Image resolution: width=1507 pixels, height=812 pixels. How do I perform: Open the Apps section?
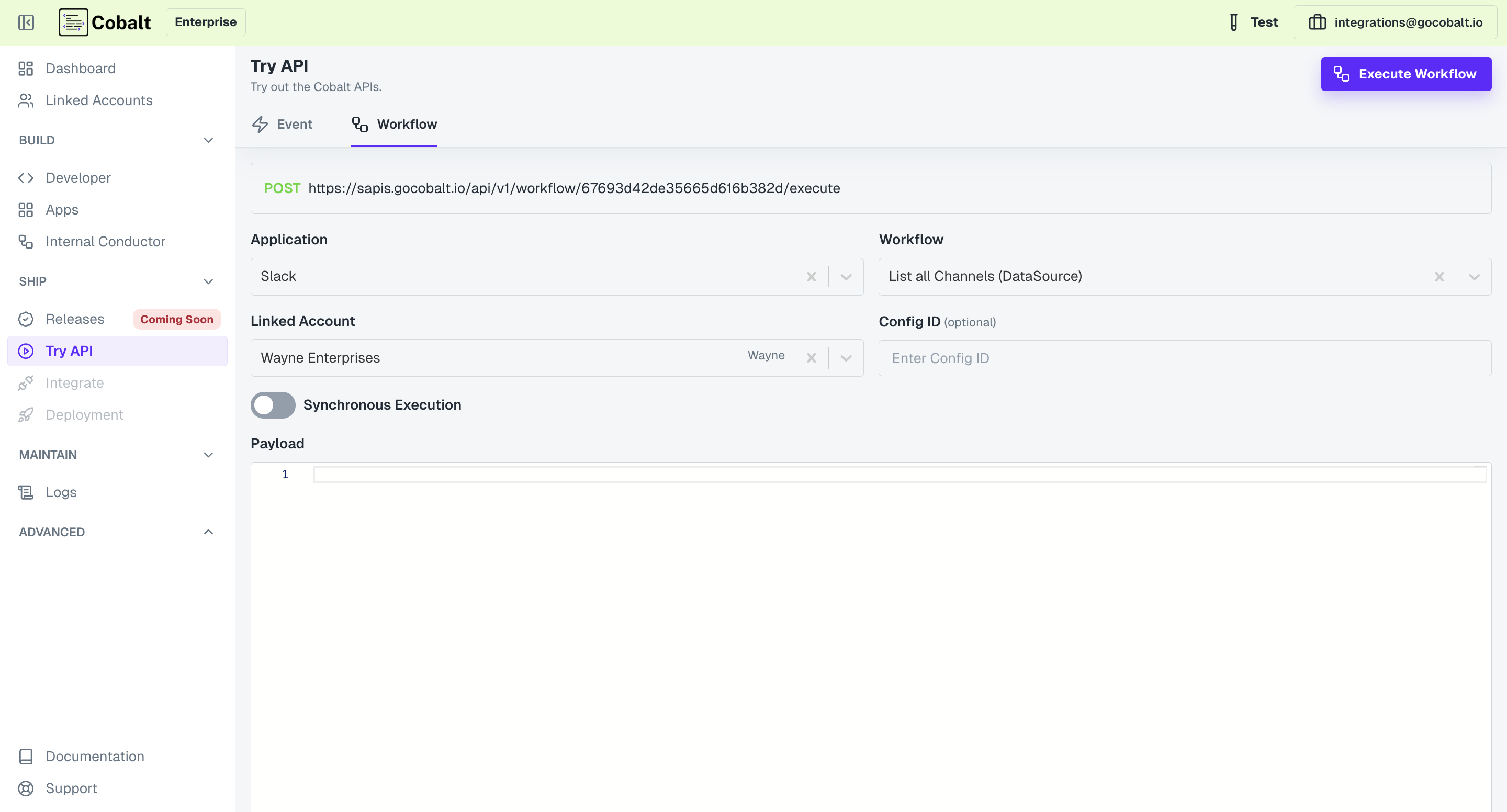62,209
